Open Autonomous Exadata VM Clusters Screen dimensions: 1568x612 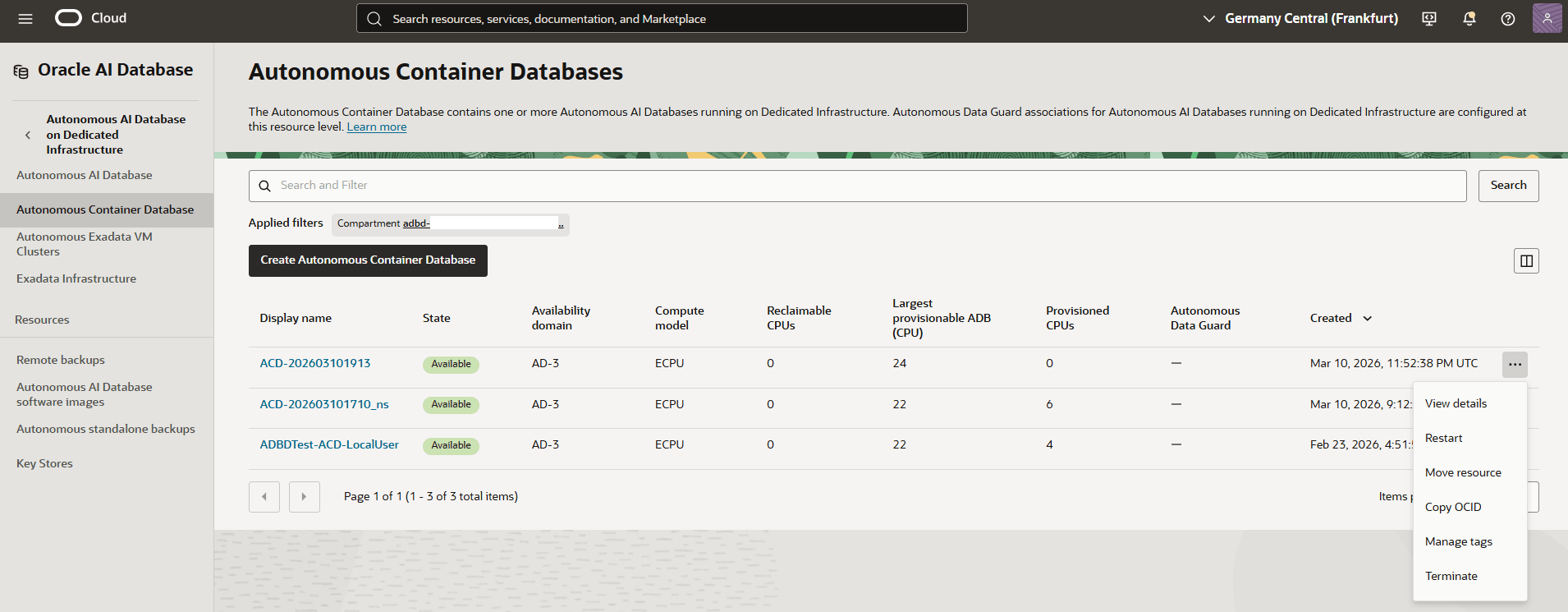(85, 244)
